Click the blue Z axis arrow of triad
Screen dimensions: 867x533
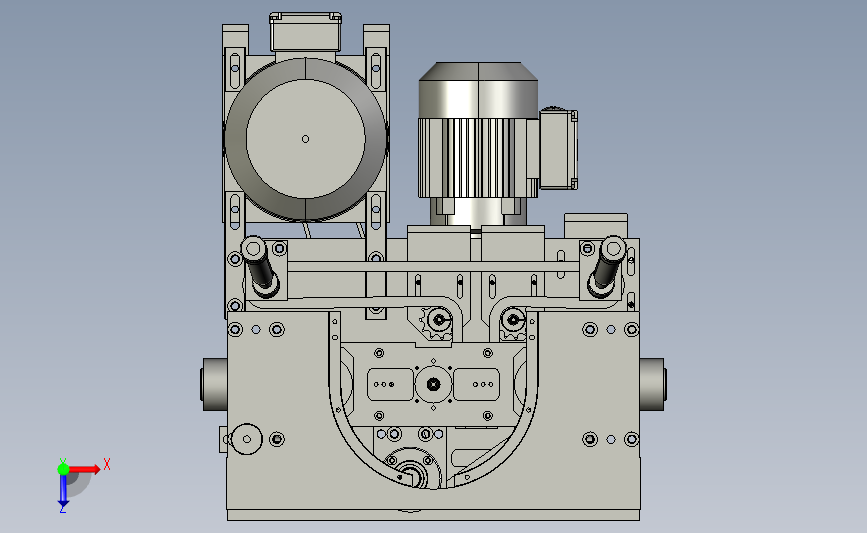63,490
